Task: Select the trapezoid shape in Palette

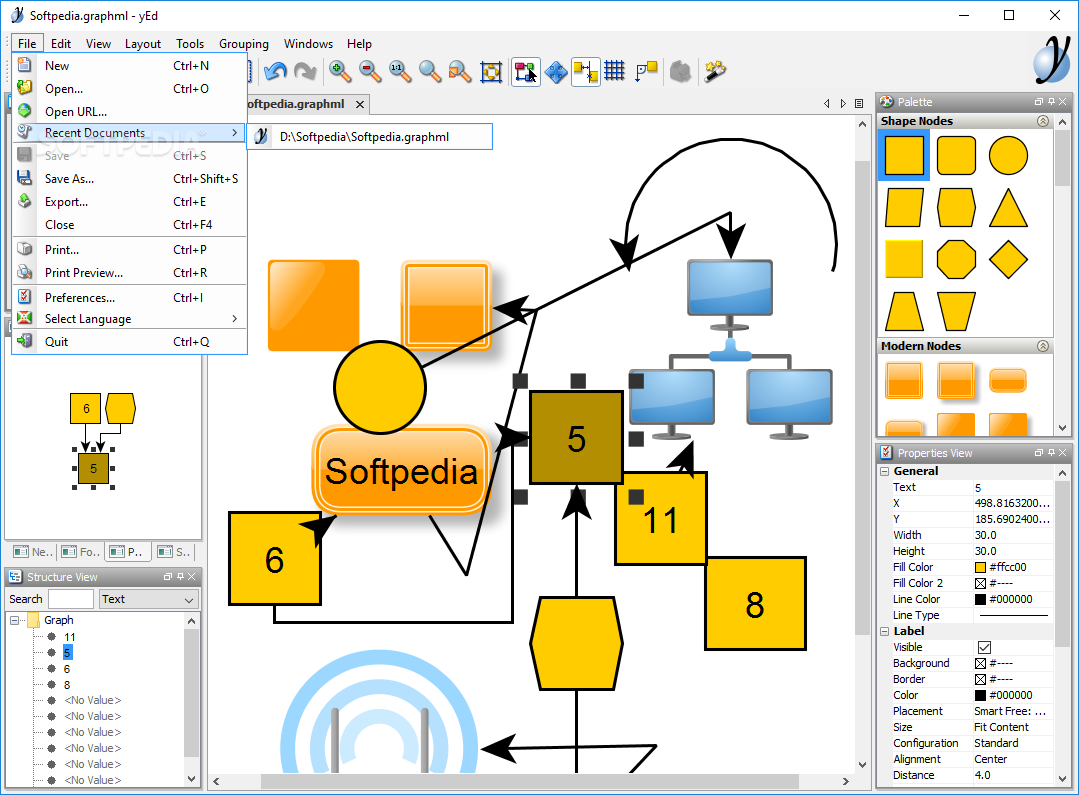Action: click(x=904, y=311)
